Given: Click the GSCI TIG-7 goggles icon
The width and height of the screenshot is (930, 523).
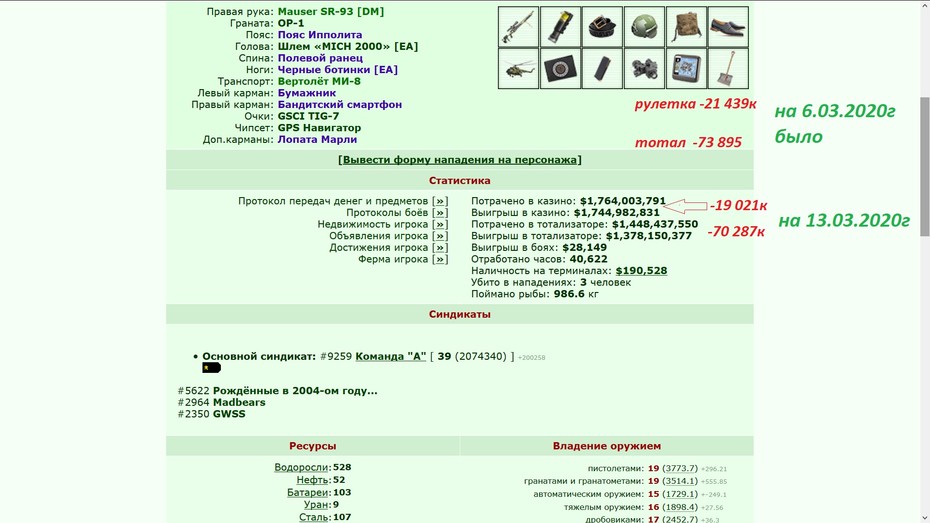Looking at the screenshot, I should click(644, 69).
